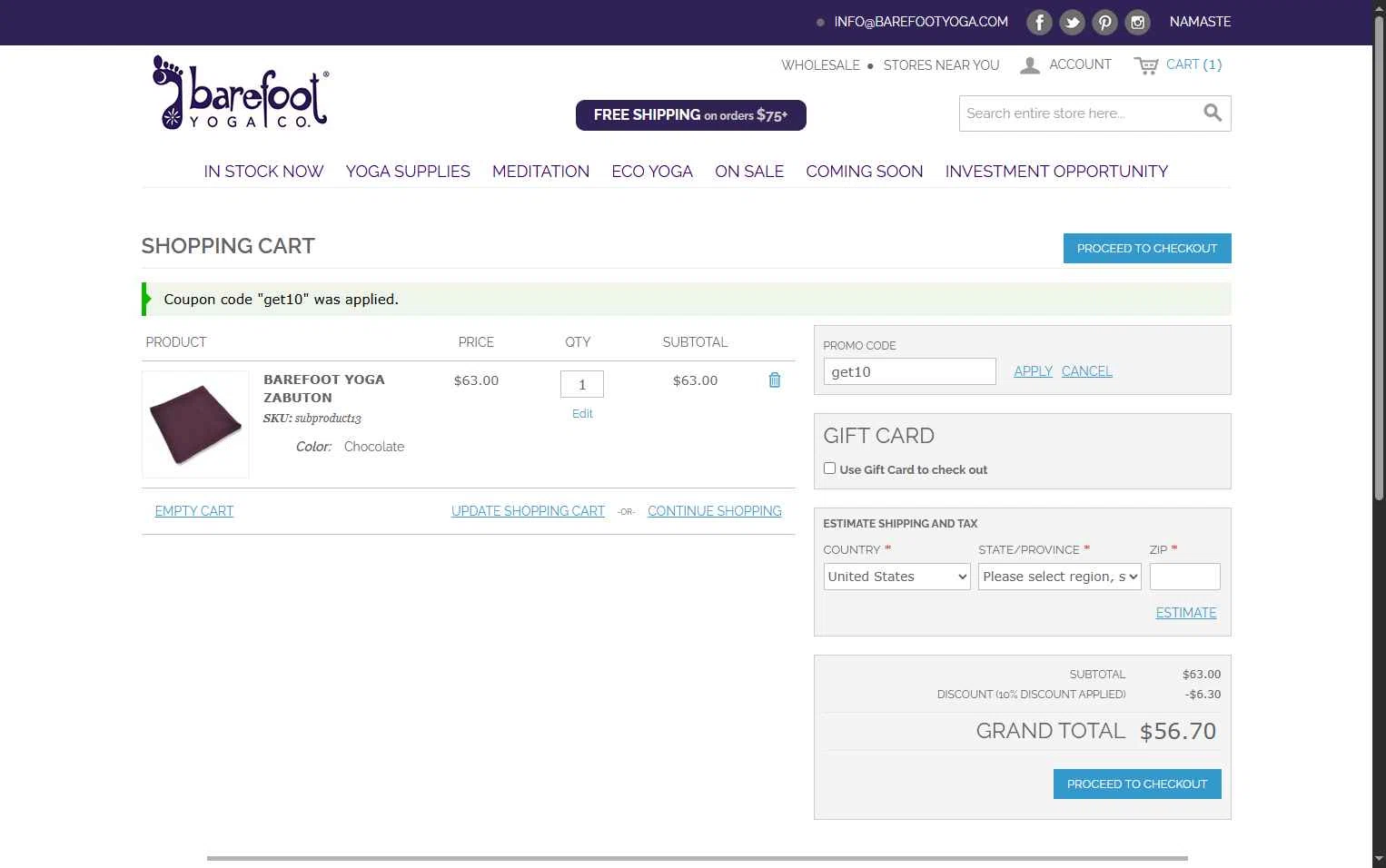Open the Facebook social icon
Viewport: 1386px width, 868px height.
pyautogui.click(x=1039, y=22)
